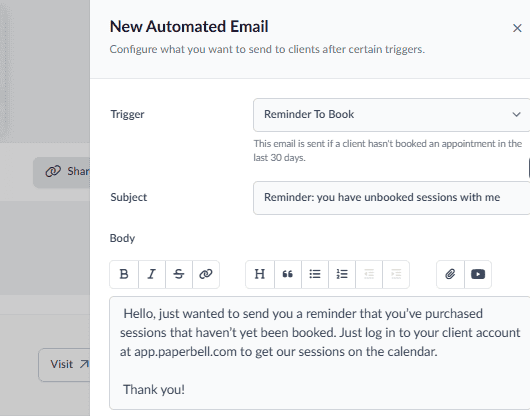The image size is (530, 416).
Task: Apply italic formatting to body text
Action: coord(152,274)
